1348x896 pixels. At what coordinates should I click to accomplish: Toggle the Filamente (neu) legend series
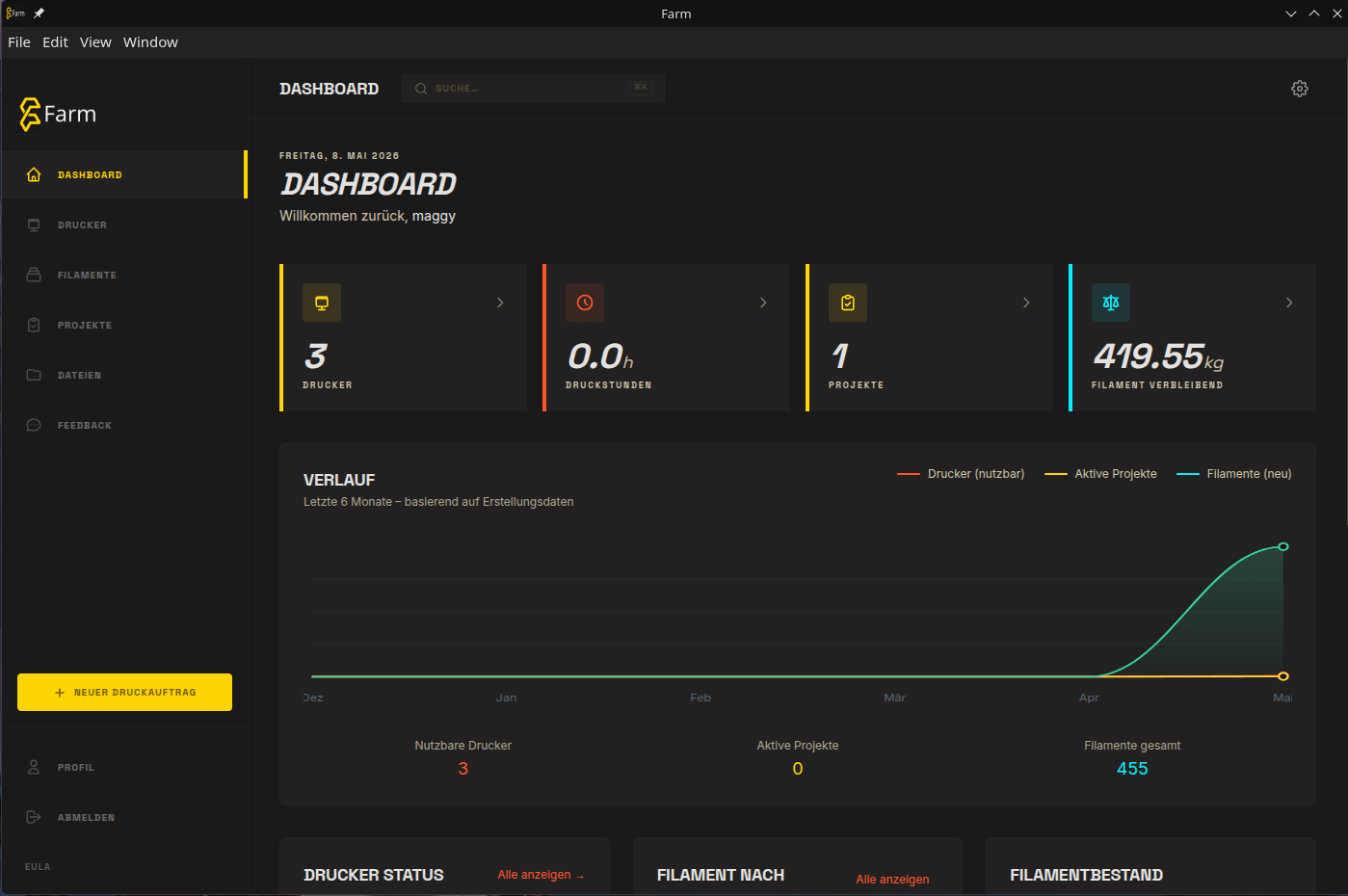coord(1234,474)
